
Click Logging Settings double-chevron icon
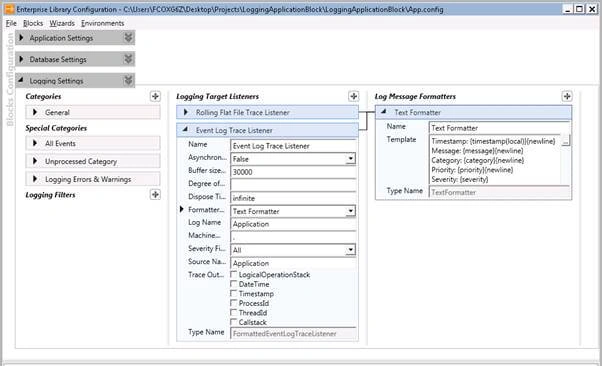click(128, 80)
